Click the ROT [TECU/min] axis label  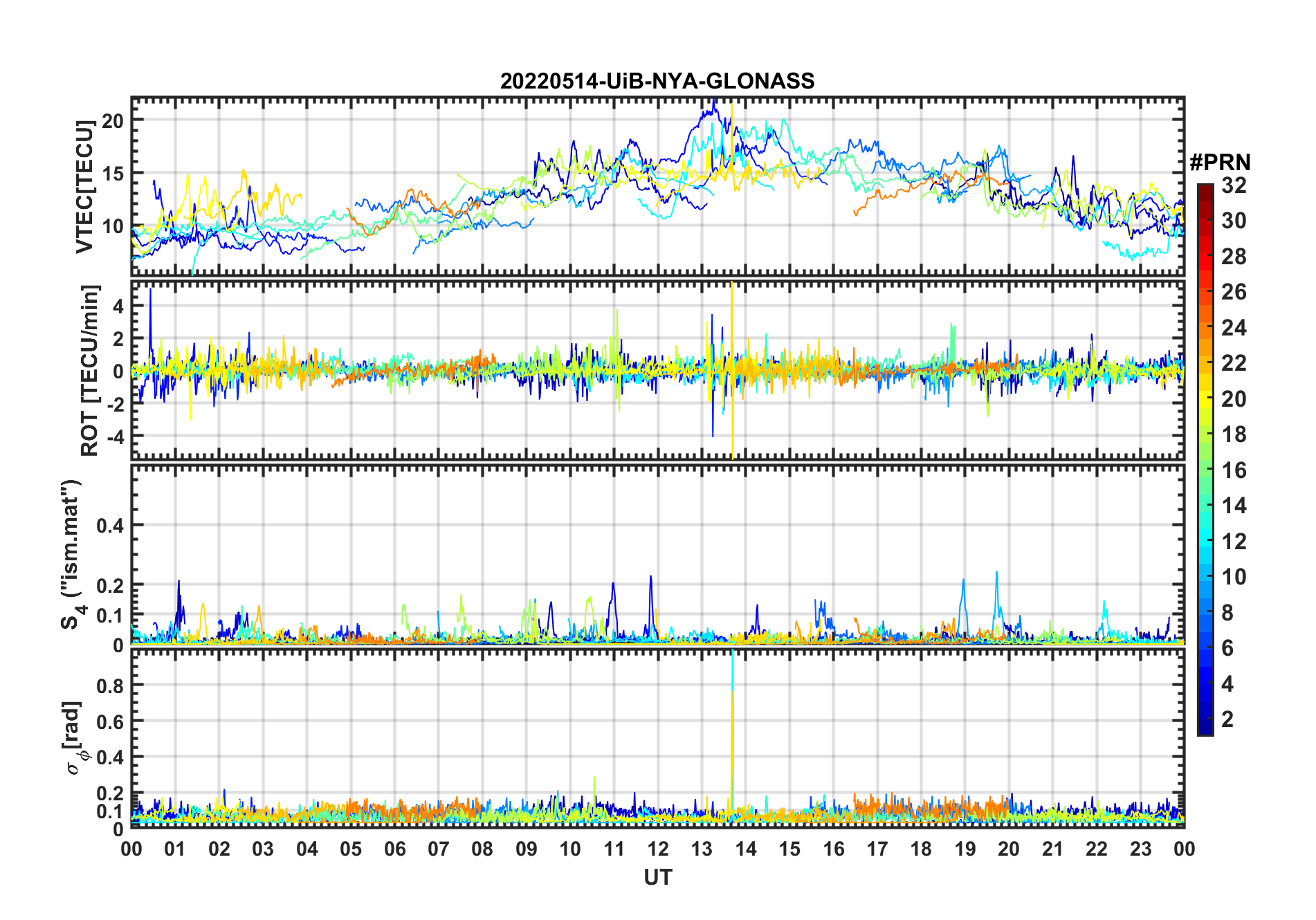click(89, 370)
